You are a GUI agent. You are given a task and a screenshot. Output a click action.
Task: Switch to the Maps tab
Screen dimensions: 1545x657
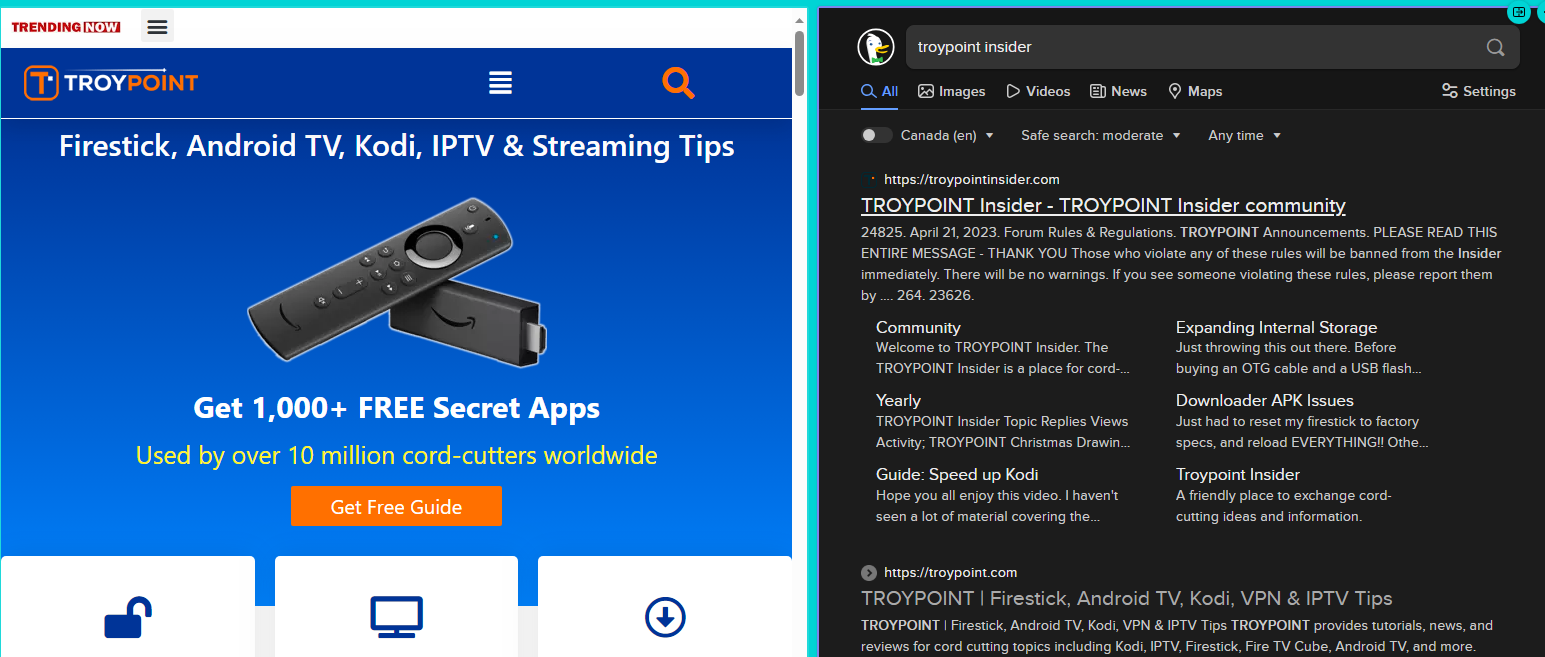click(1195, 91)
